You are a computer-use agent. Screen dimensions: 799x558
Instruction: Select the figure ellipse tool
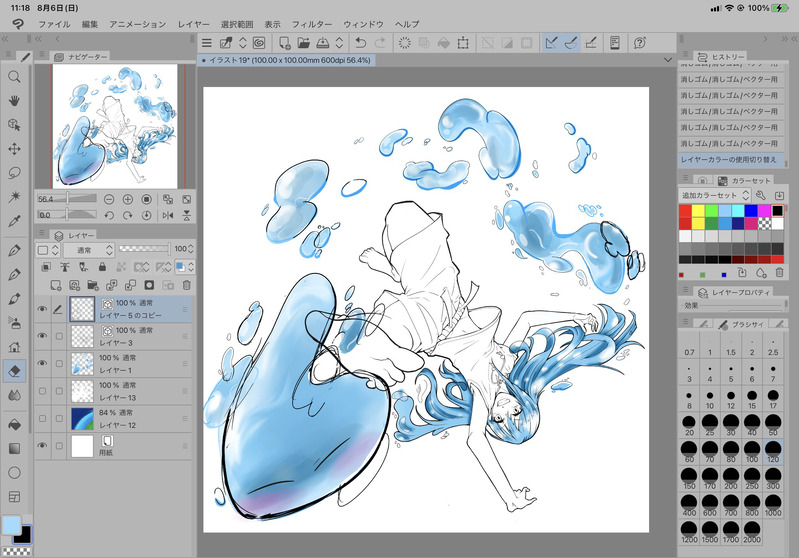[14, 472]
